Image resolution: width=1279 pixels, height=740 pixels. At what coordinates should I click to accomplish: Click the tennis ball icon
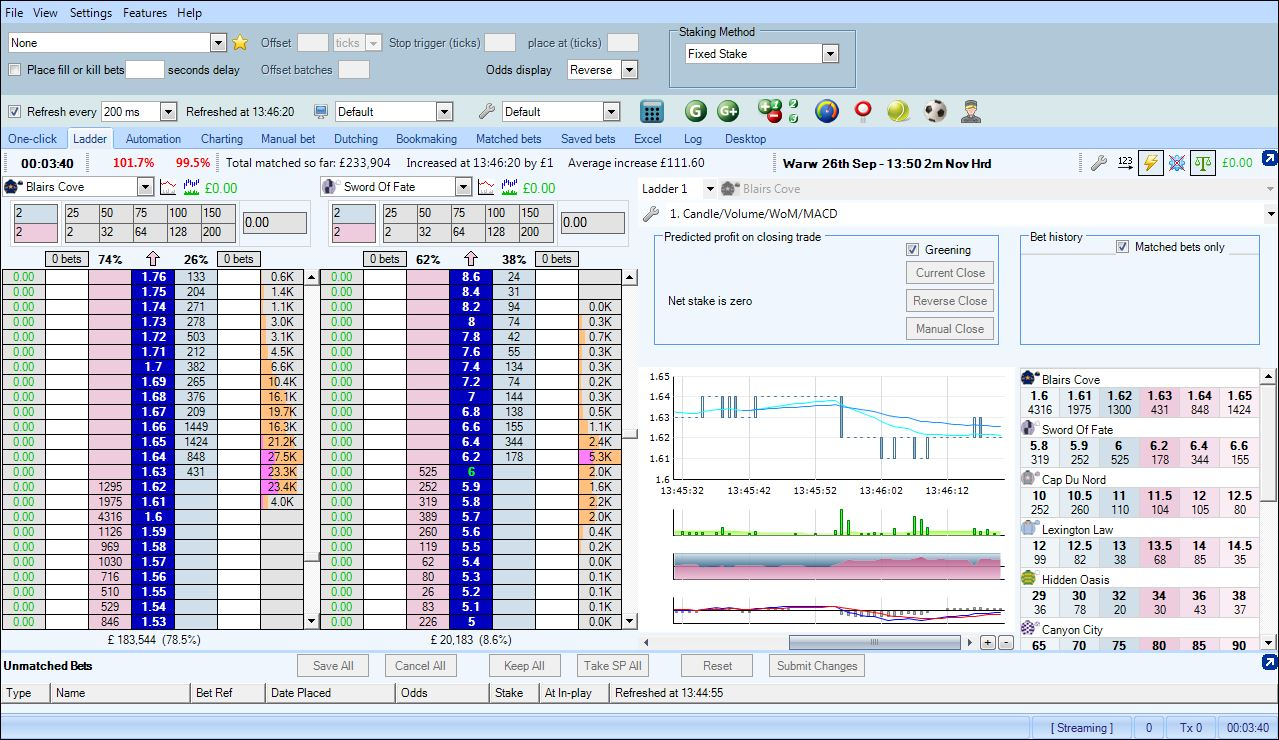[x=898, y=112]
